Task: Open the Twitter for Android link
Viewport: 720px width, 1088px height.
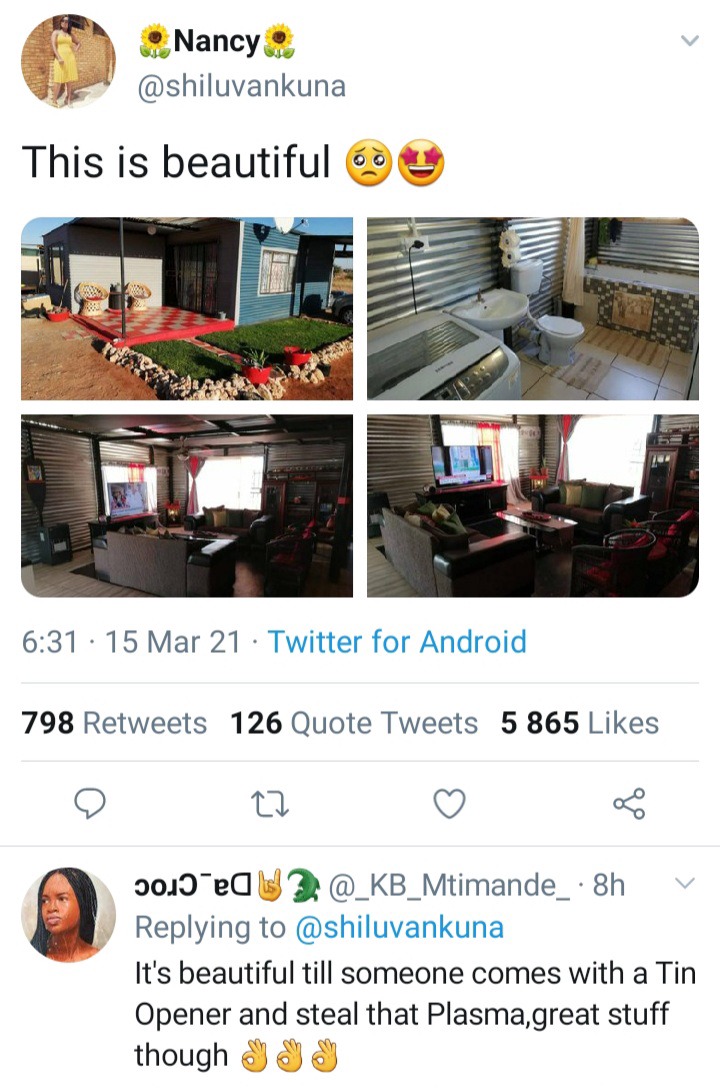Action: click(397, 642)
